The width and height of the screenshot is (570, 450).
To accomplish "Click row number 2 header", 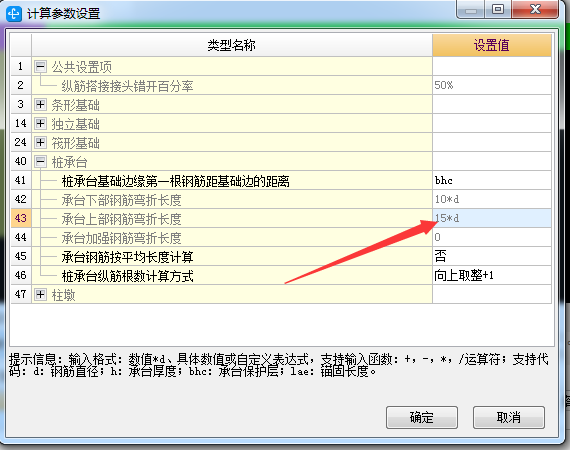I will click(x=21, y=85).
